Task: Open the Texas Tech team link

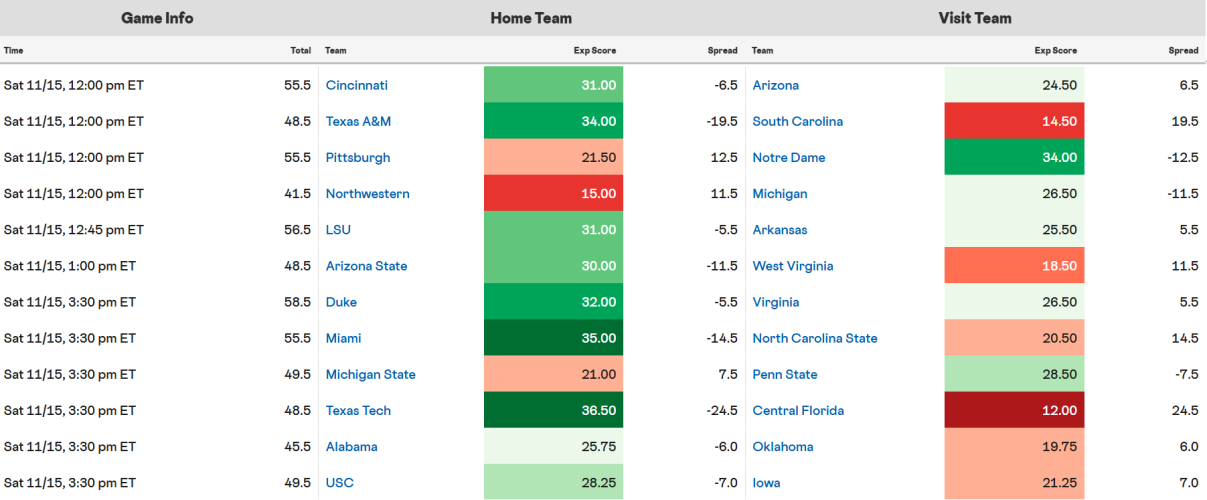Action: coord(358,411)
